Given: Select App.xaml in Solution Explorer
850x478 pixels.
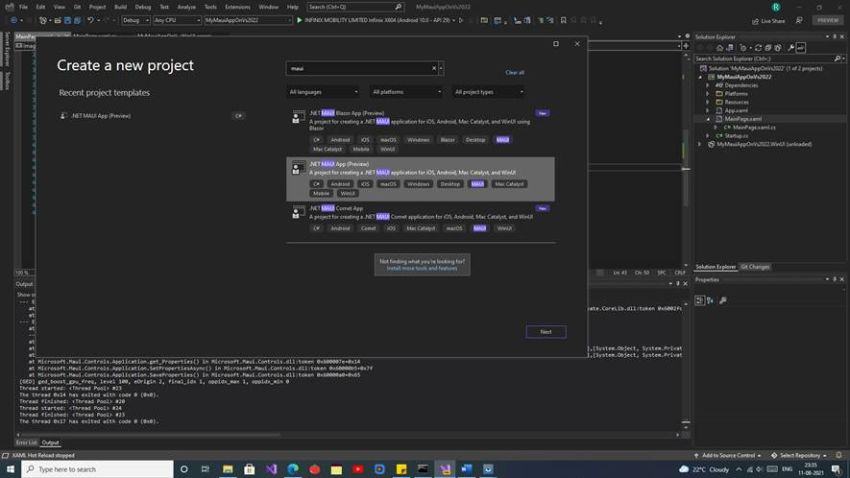Looking at the screenshot, I should [x=737, y=111].
